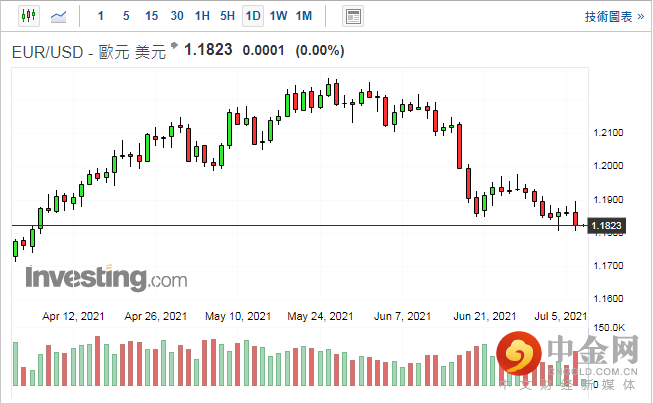The image size is (653, 403).
Task: Switch to the 5 minute timeframe
Action: click(x=125, y=16)
